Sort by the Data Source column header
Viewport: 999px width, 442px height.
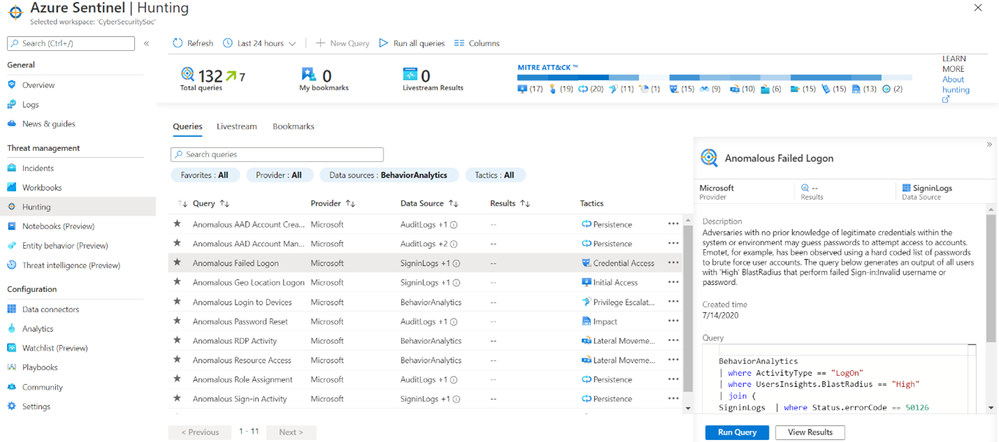429,203
